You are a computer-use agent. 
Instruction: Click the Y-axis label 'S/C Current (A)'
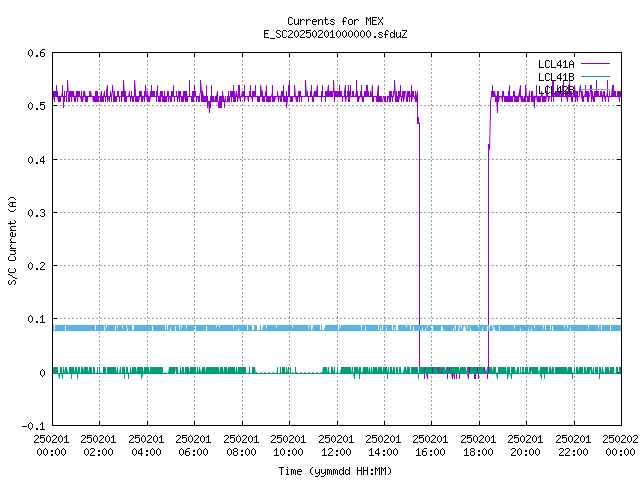tap(12, 240)
